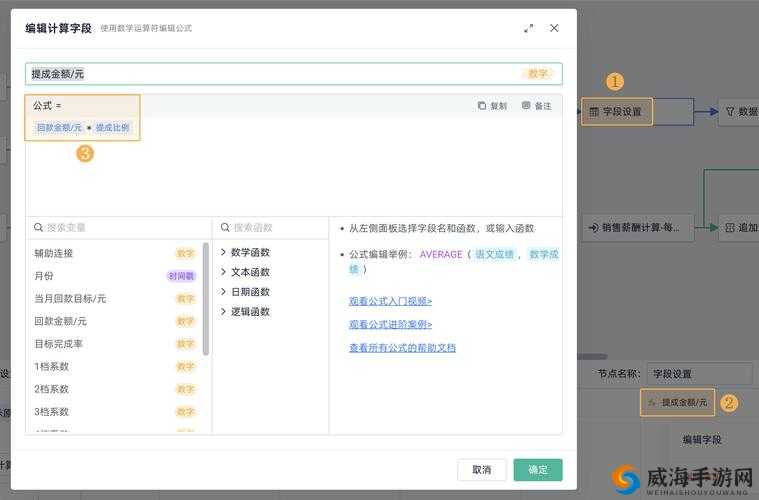Click the variable list scrollbar
The image size is (759, 500).
pos(206,299)
